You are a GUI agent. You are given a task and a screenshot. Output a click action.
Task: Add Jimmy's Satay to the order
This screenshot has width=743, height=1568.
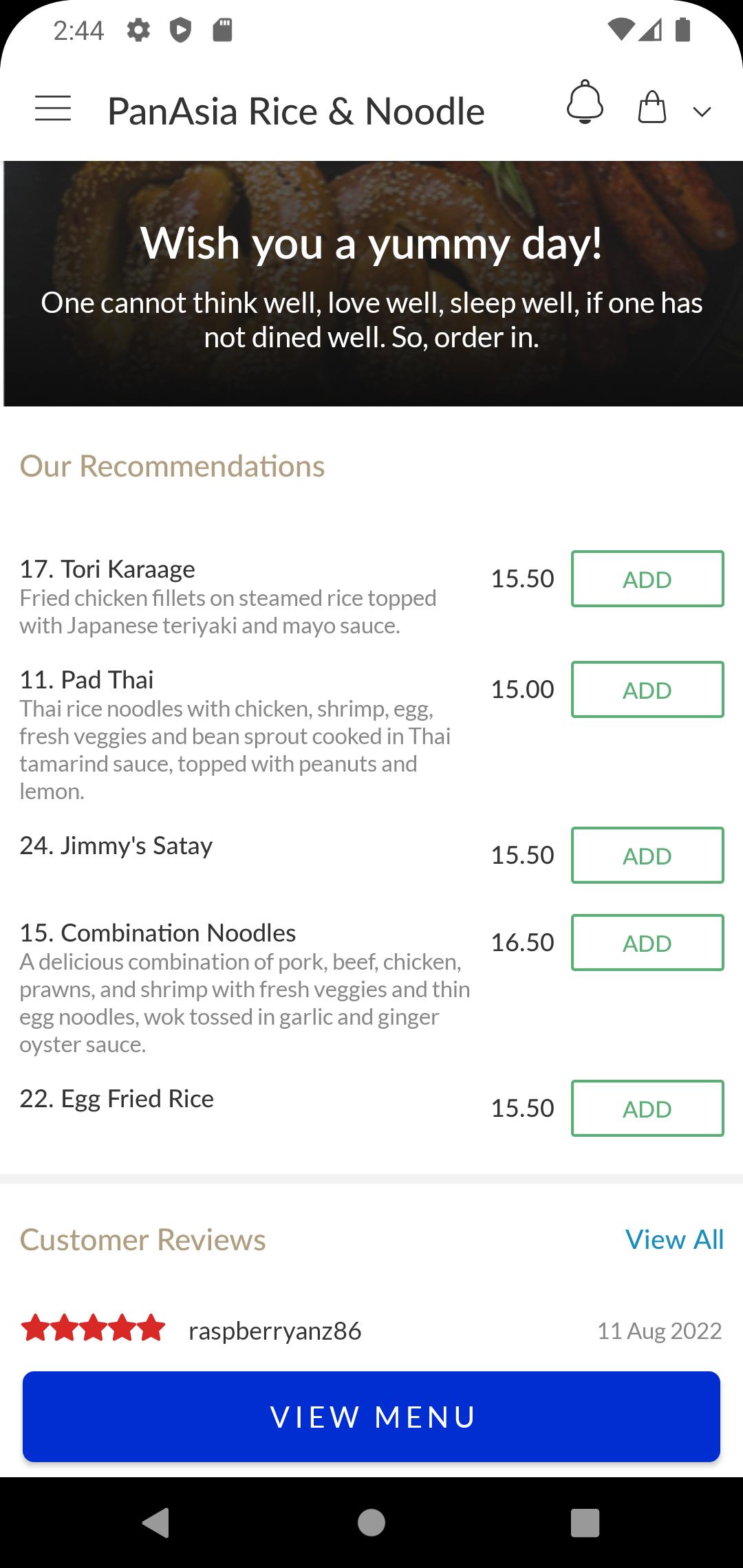tap(647, 856)
